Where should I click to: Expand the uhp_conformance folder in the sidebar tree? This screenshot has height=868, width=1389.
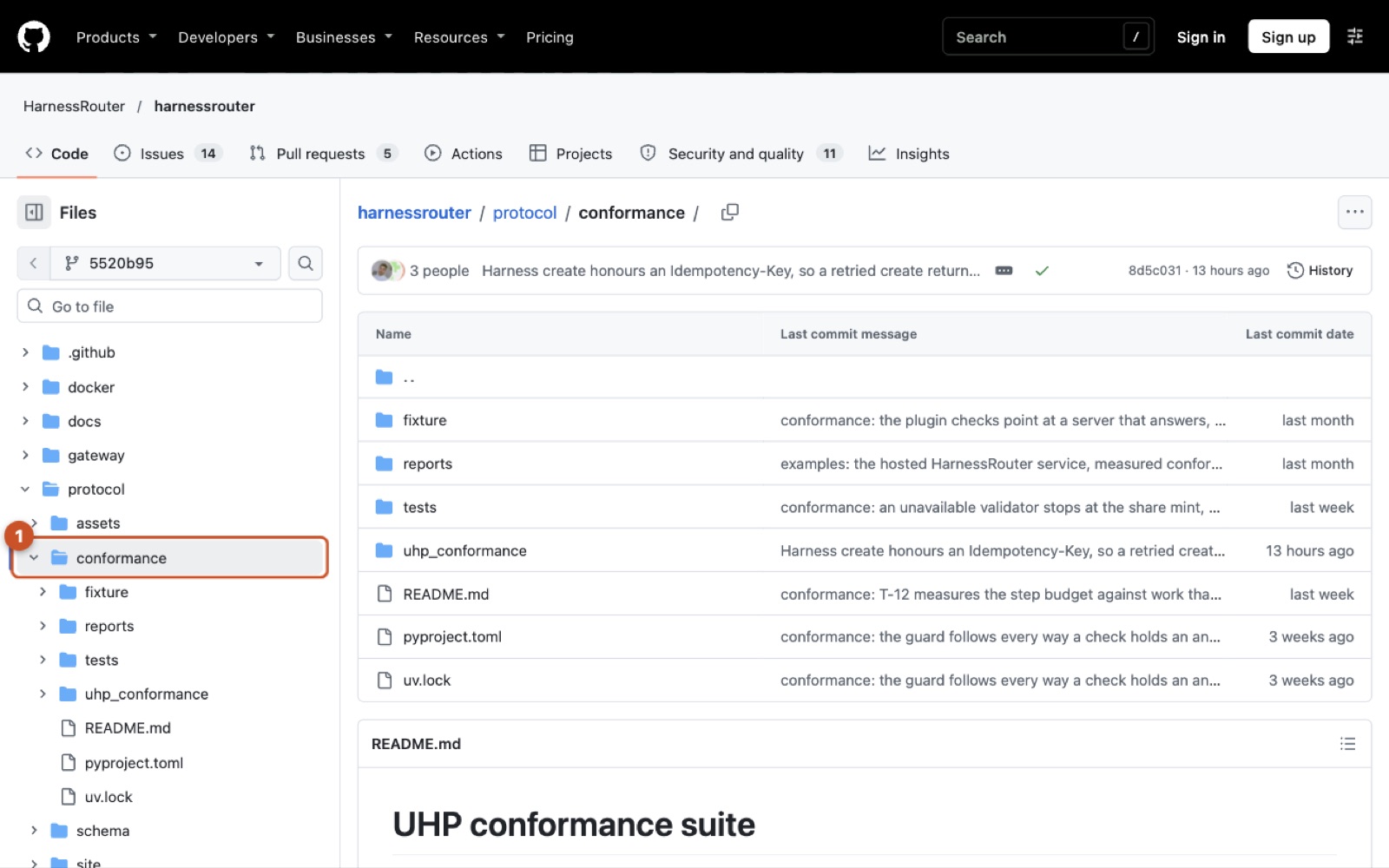pos(43,694)
